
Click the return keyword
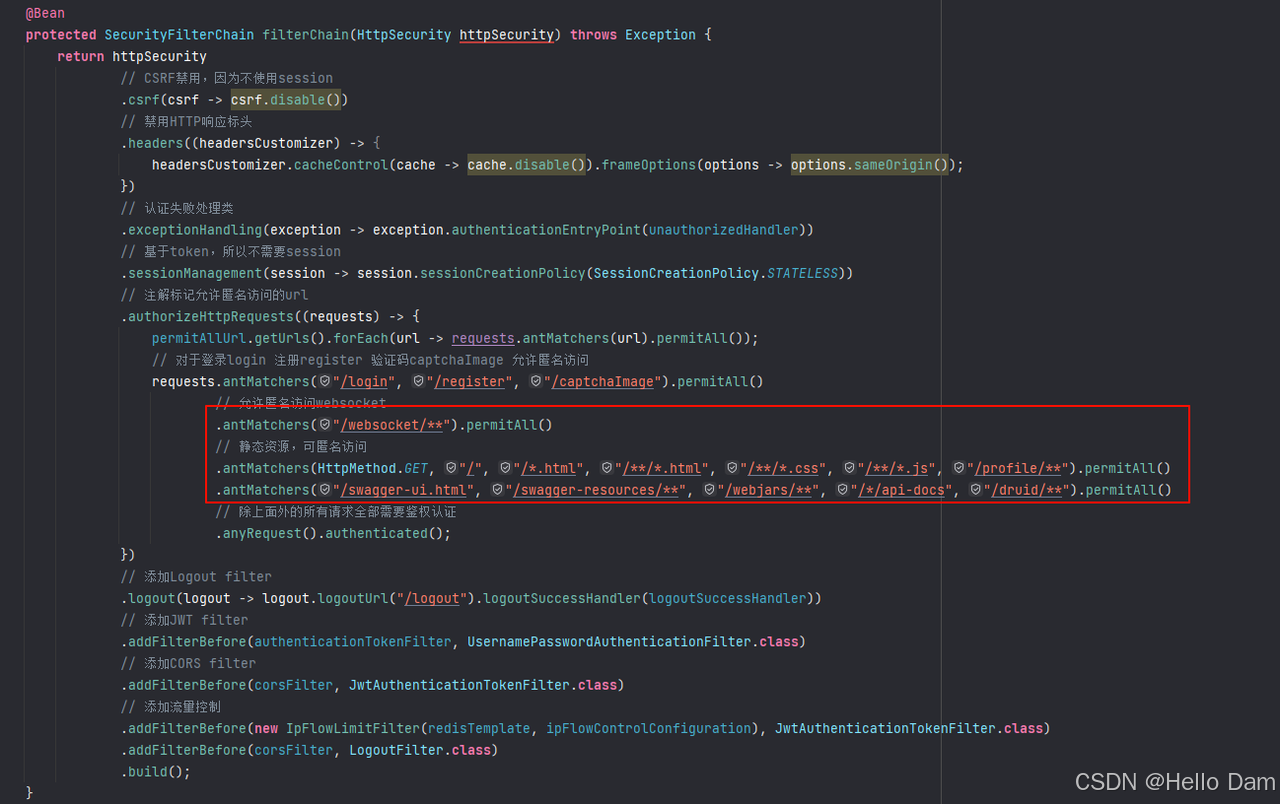(81, 56)
